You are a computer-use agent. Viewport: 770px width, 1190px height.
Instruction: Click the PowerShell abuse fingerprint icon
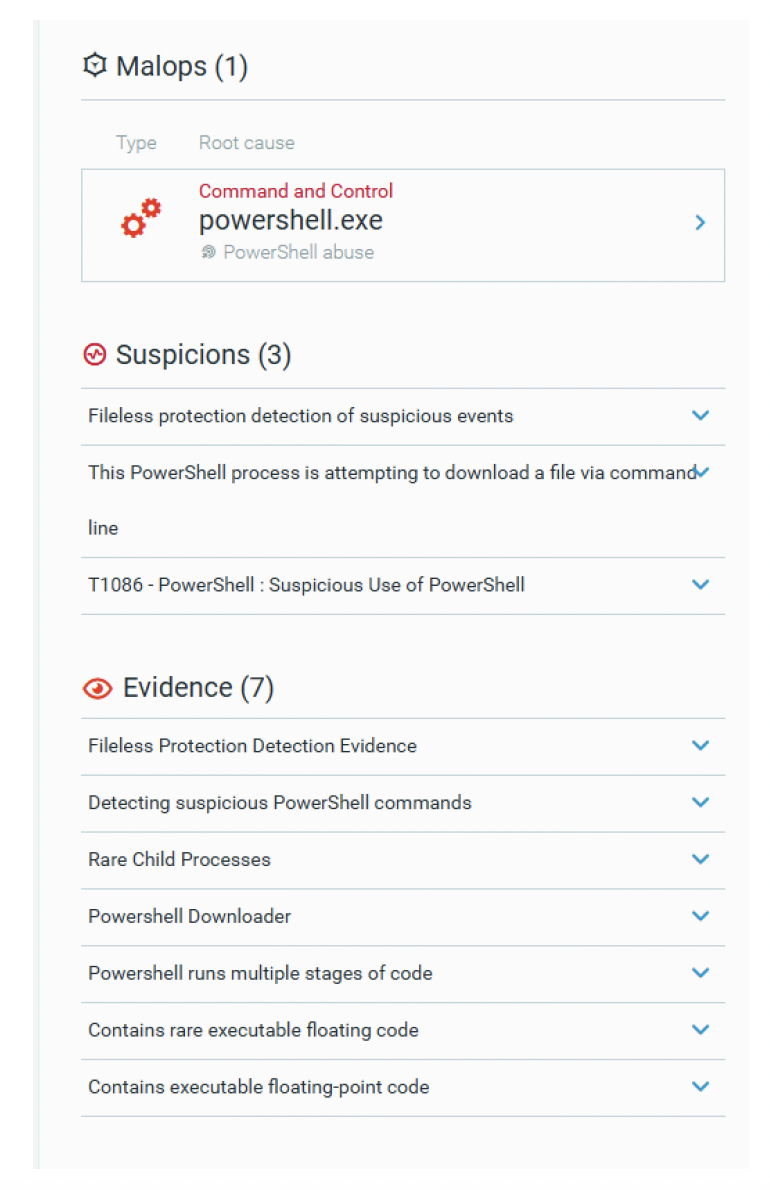[x=209, y=252]
